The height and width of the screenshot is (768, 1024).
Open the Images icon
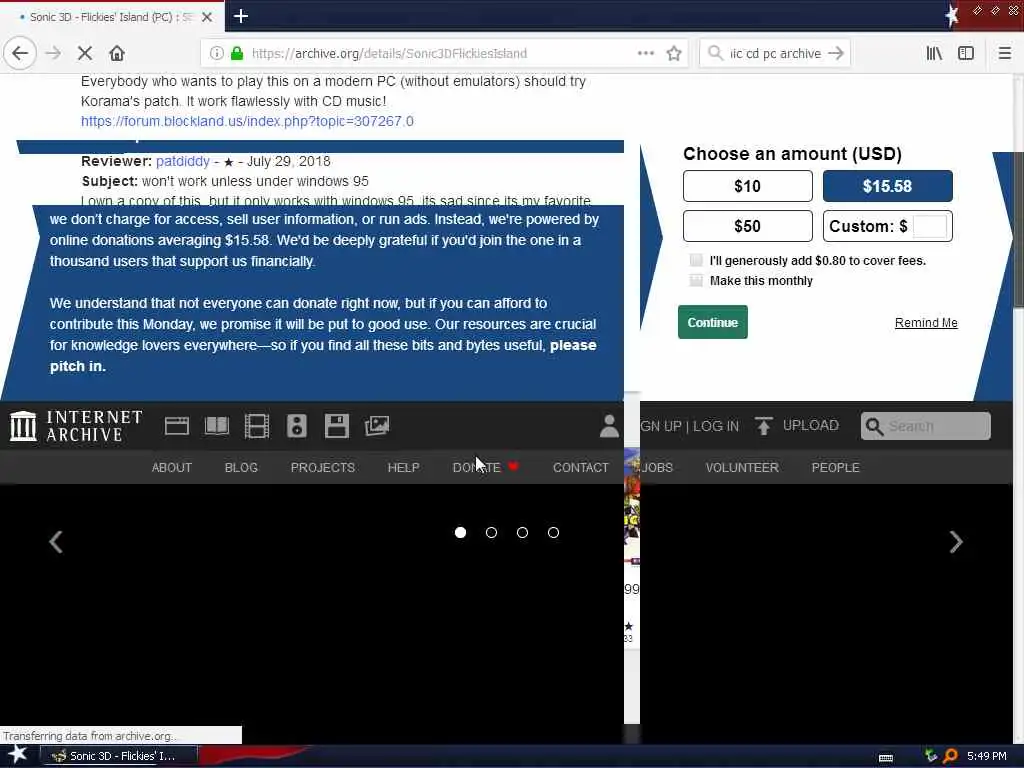377,426
